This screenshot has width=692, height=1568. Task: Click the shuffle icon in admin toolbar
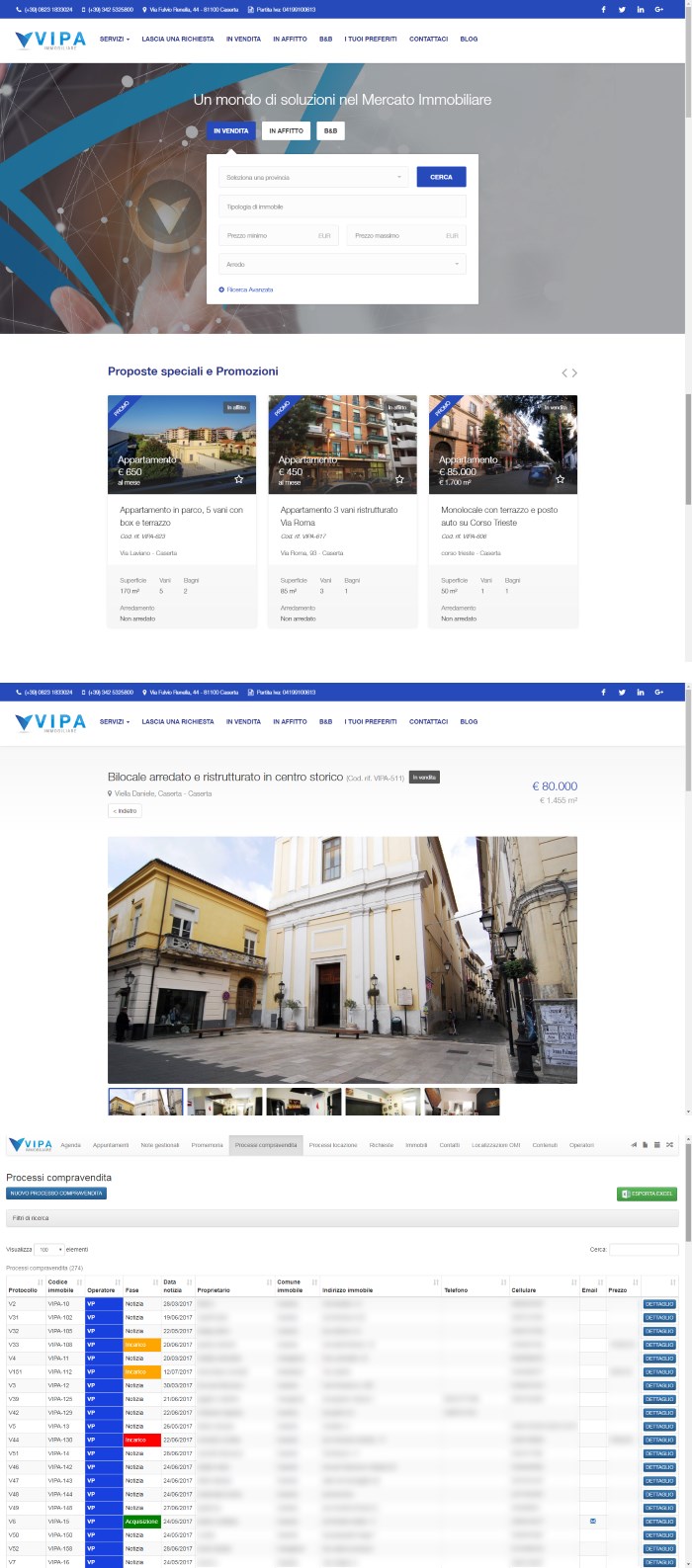[669, 1145]
